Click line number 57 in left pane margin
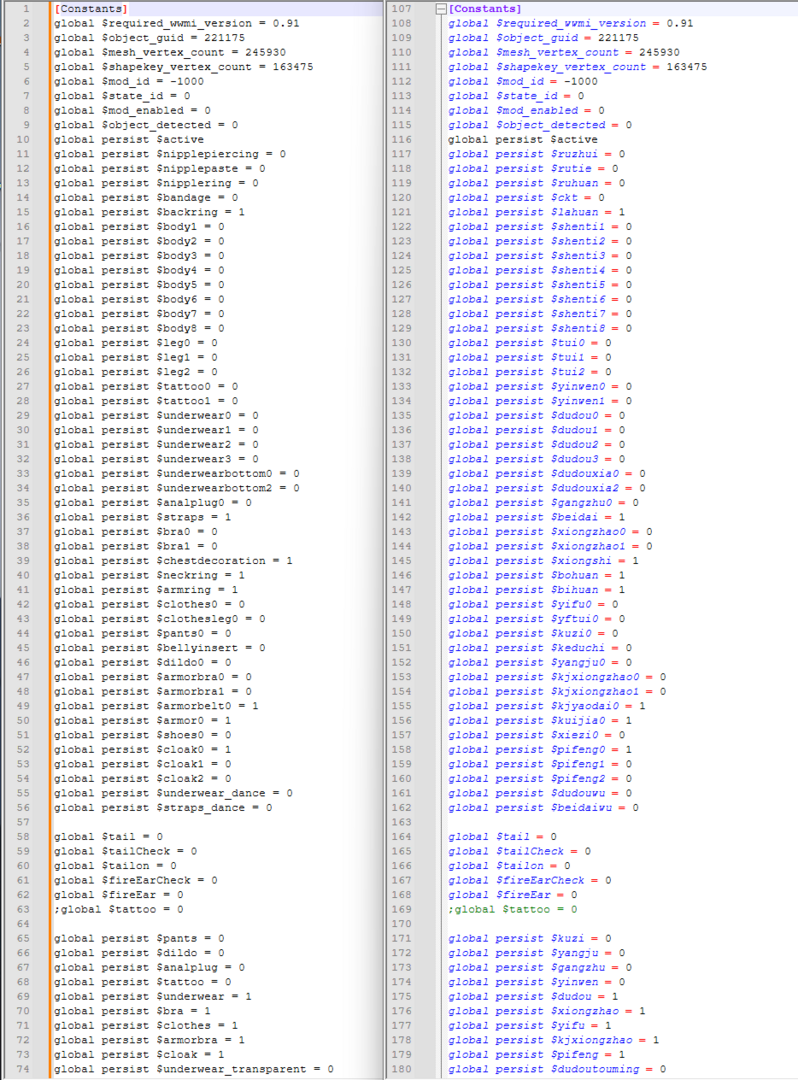Screen dimensions: 798x1080 [23, 822]
